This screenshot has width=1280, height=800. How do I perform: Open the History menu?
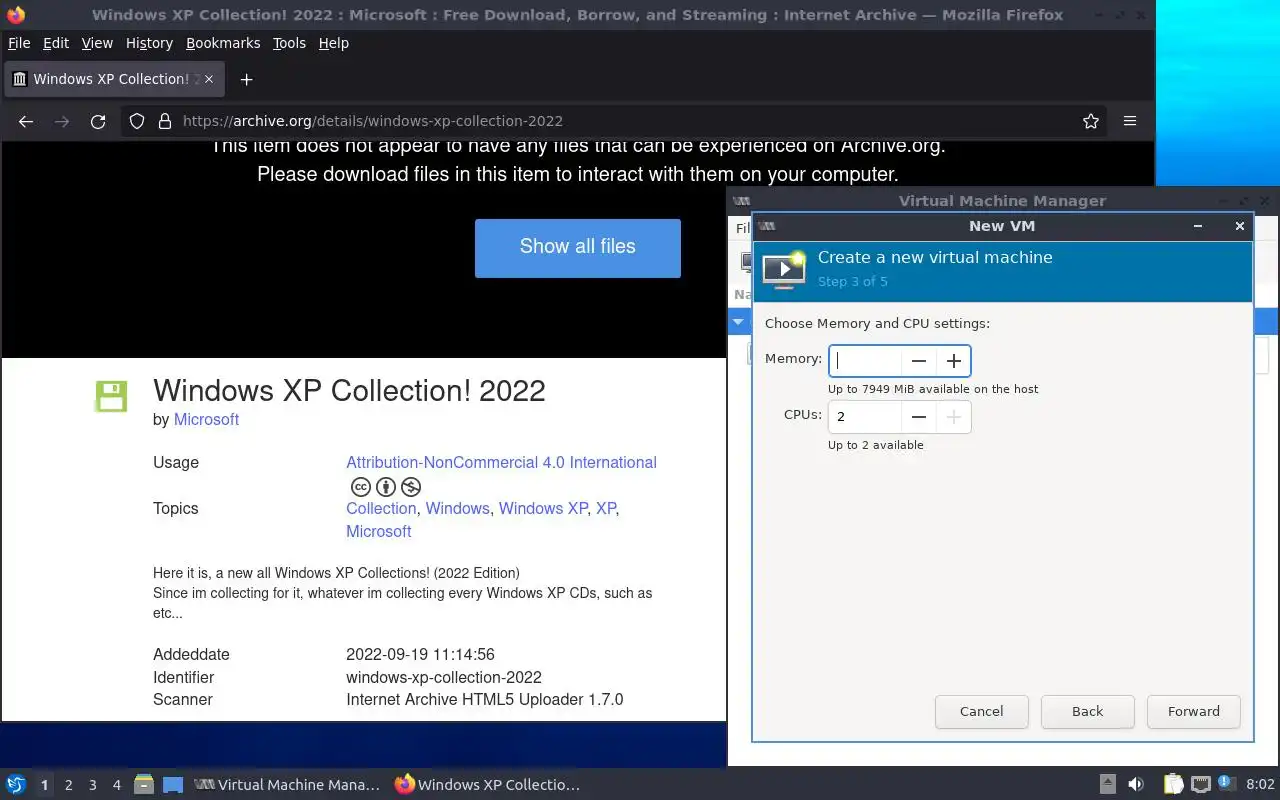pos(149,43)
